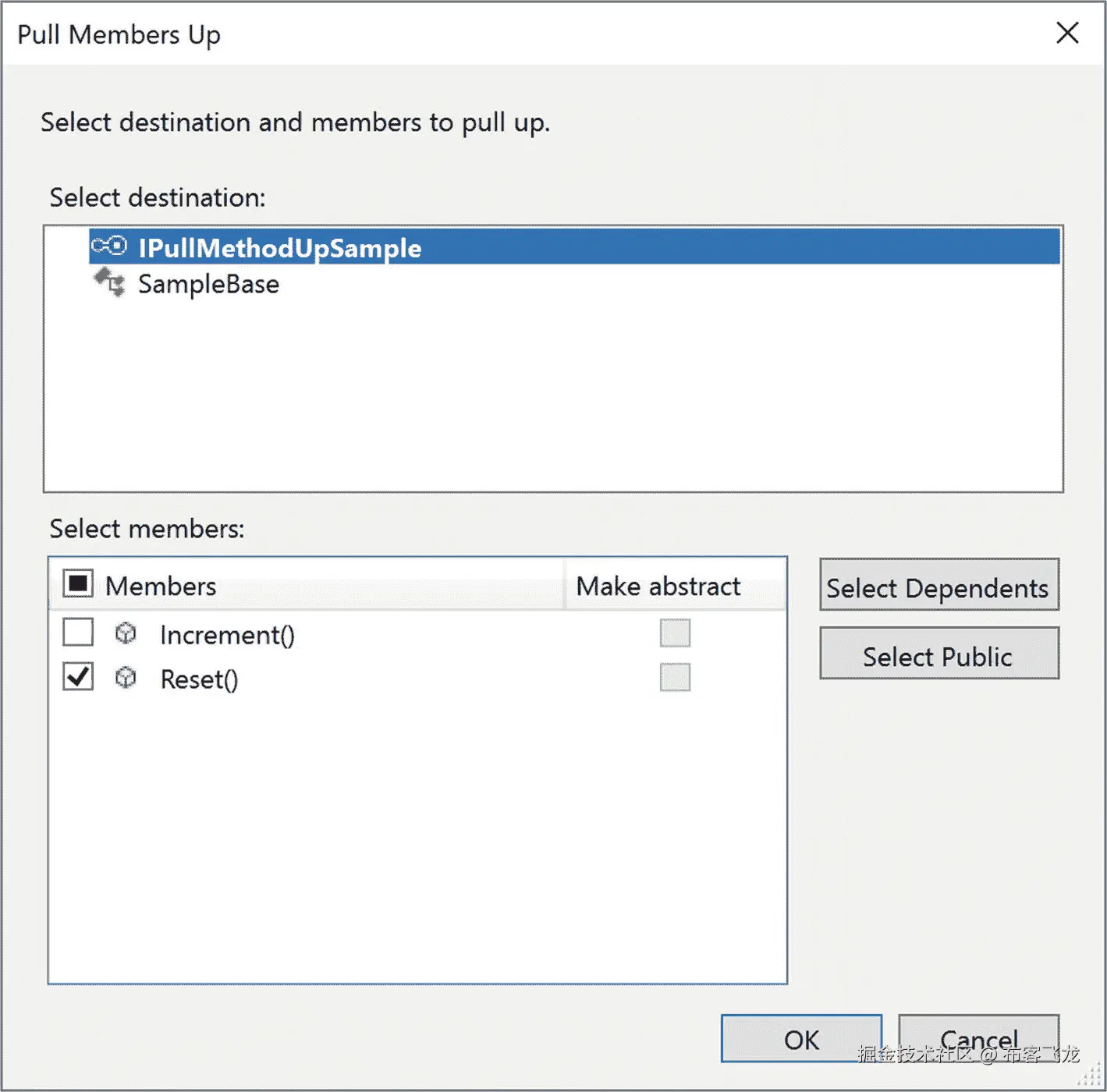Screen dimensions: 1107x1092
Task: Select the Reset() row text
Action: pos(199,679)
